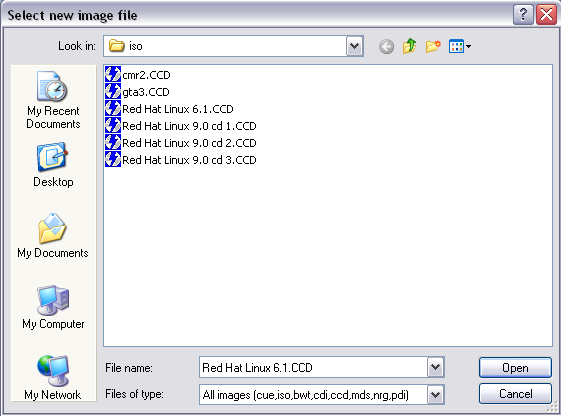Close the Select new image file dialog
The height and width of the screenshot is (416, 561).
[546, 15]
